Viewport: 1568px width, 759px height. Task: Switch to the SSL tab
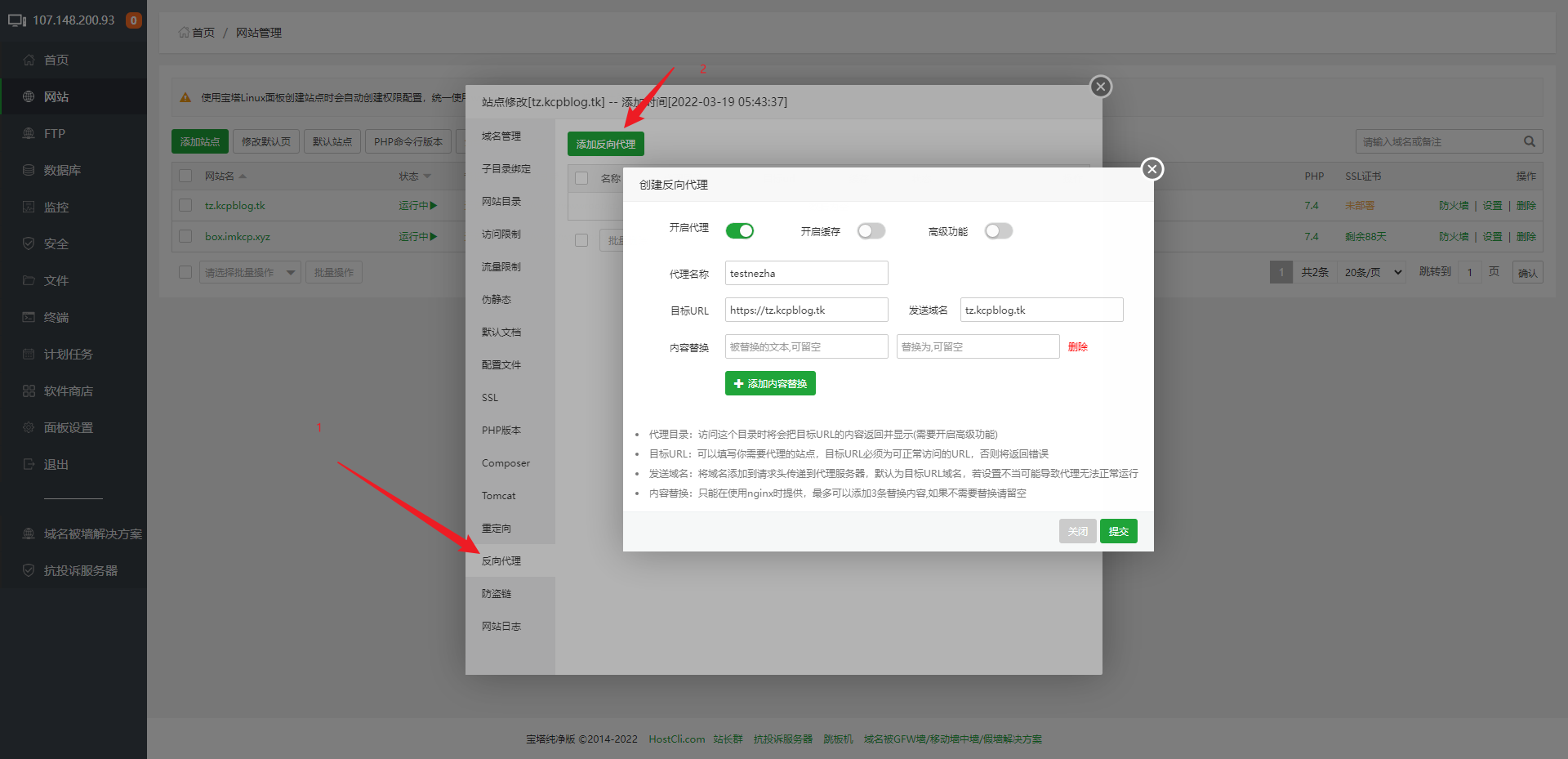click(490, 398)
